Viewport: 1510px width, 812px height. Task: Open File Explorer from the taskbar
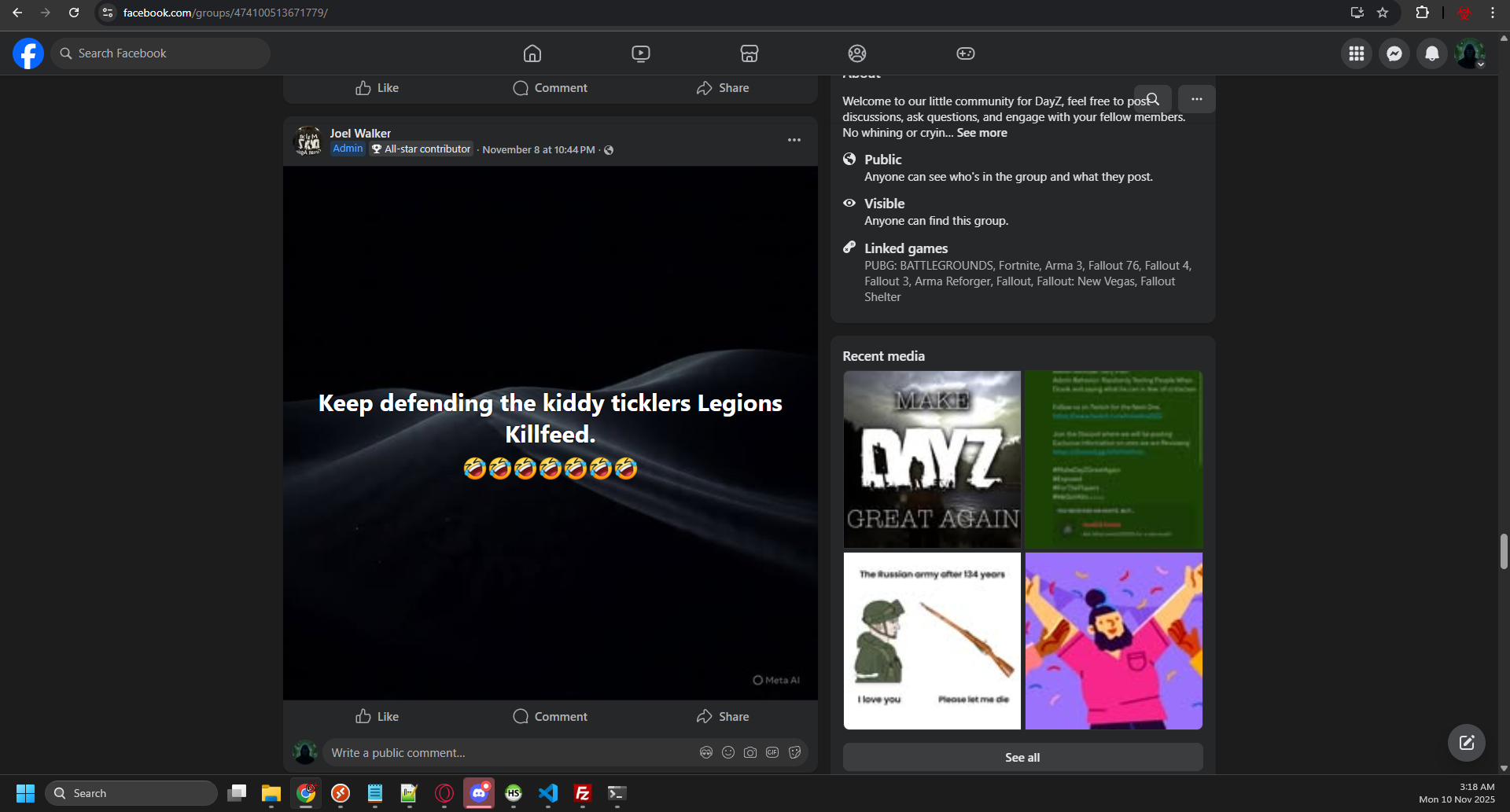coord(271,793)
